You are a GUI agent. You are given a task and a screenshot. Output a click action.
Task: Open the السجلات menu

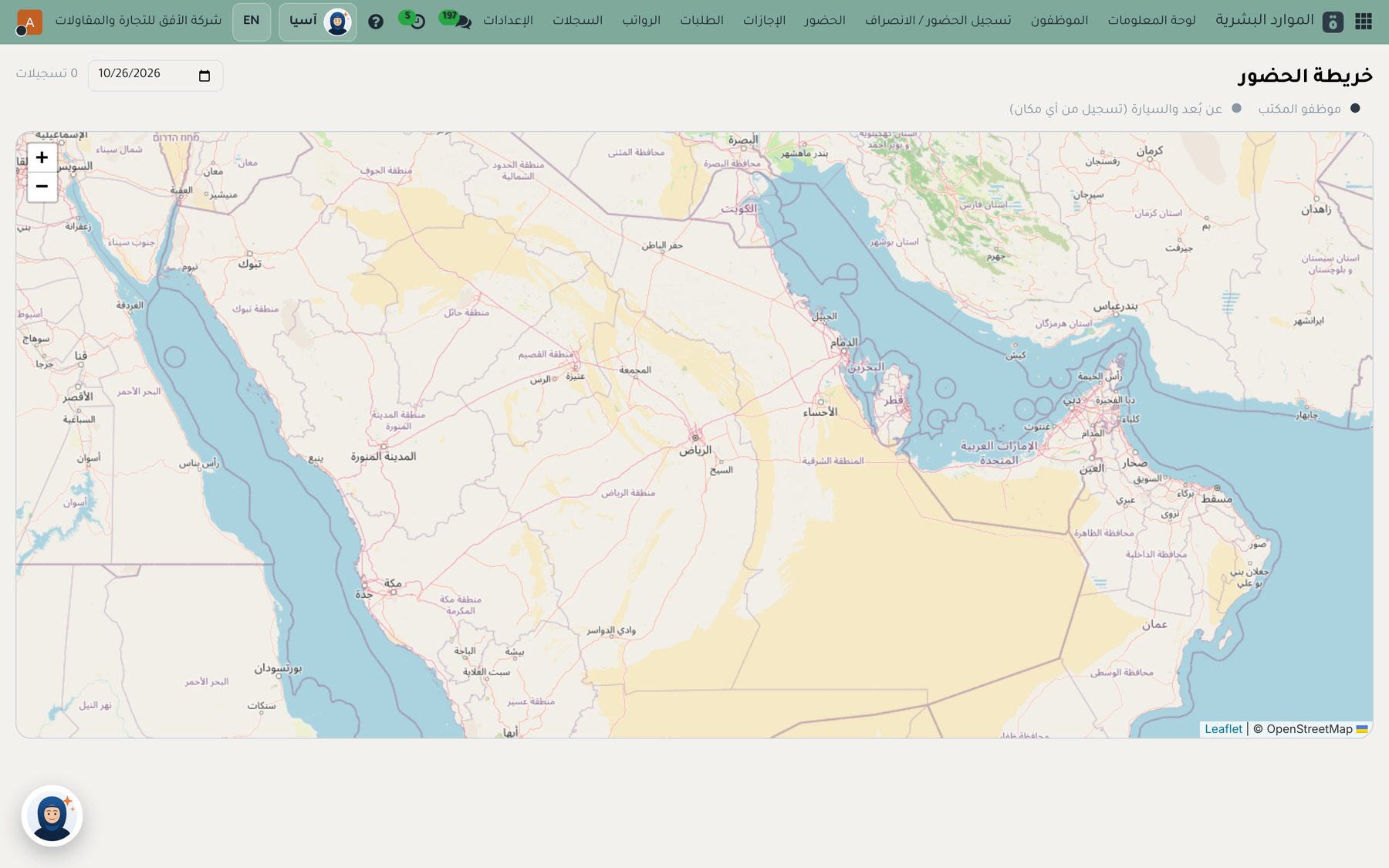[577, 20]
